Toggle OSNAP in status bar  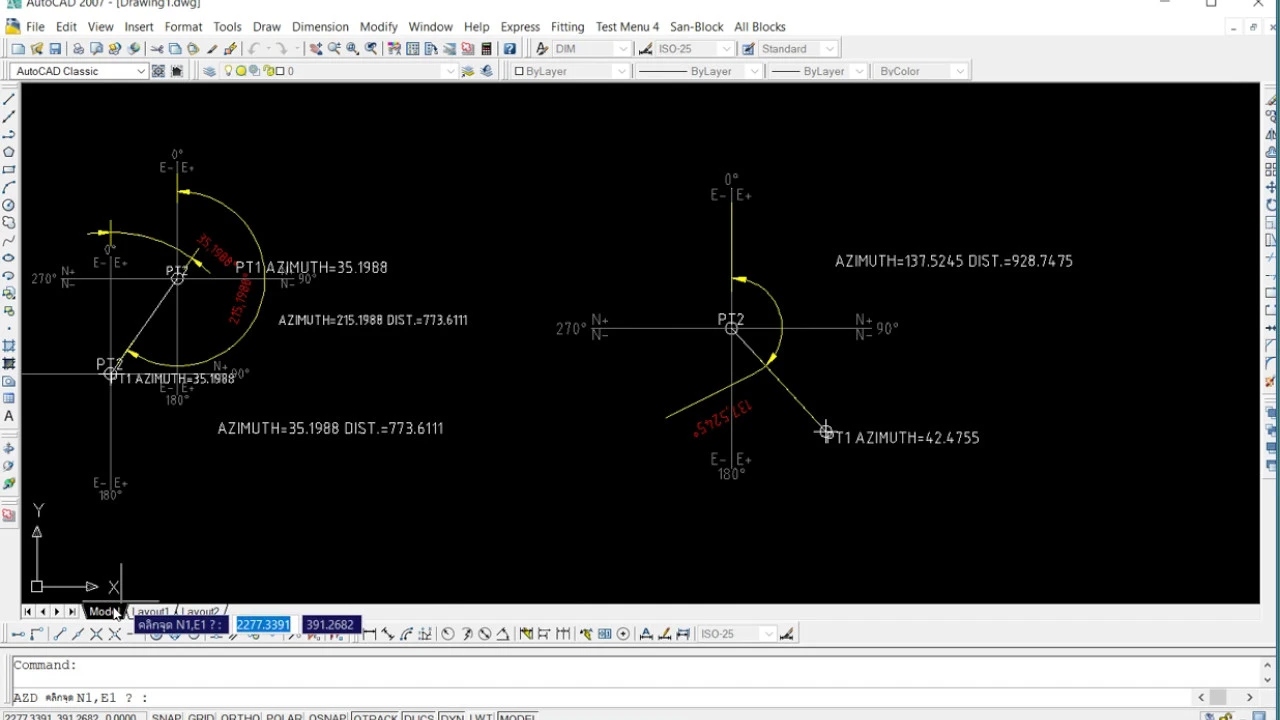(x=327, y=717)
